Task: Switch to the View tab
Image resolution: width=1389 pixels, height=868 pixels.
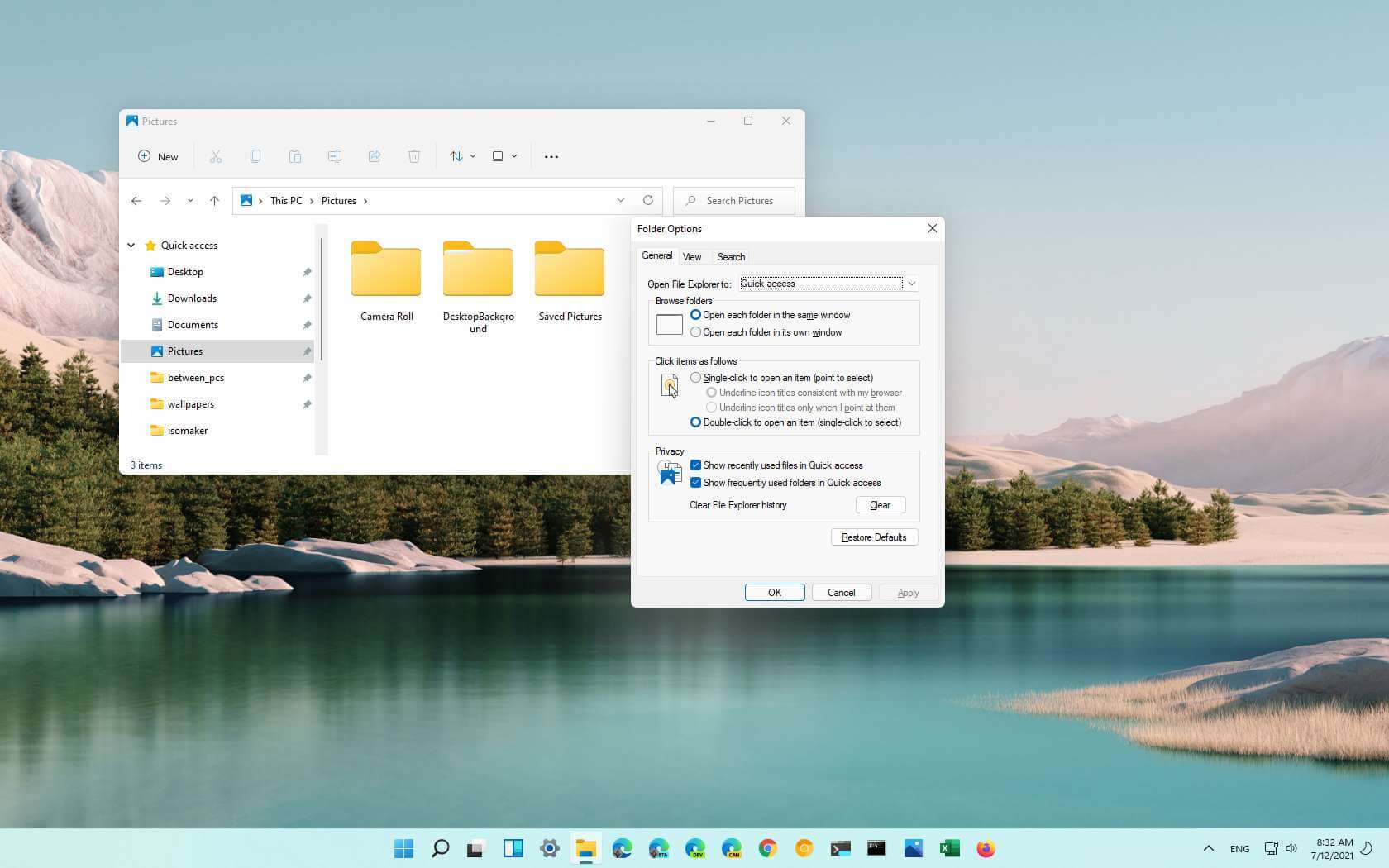Action: point(692,257)
